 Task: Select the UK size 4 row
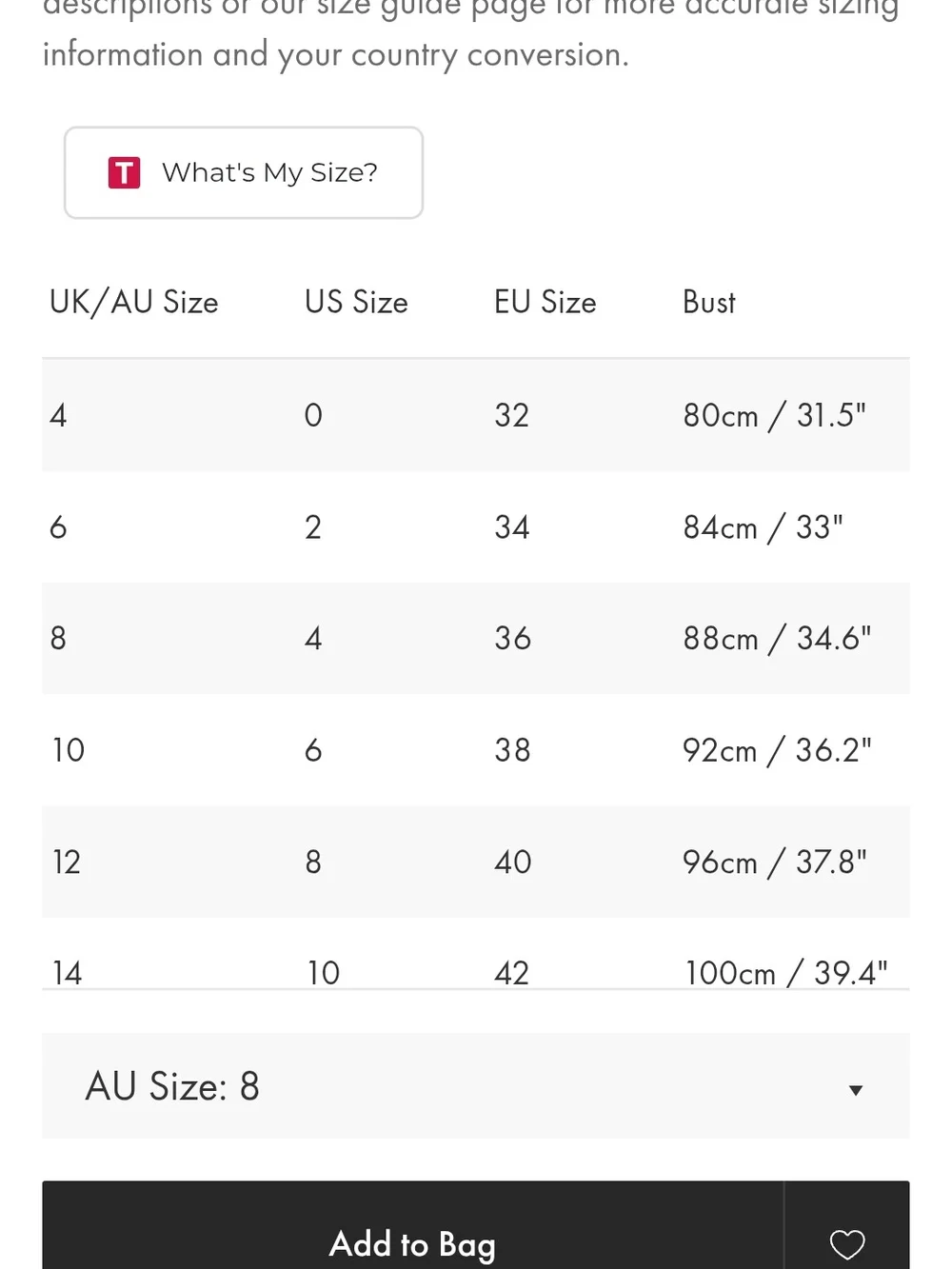click(476, 415)
